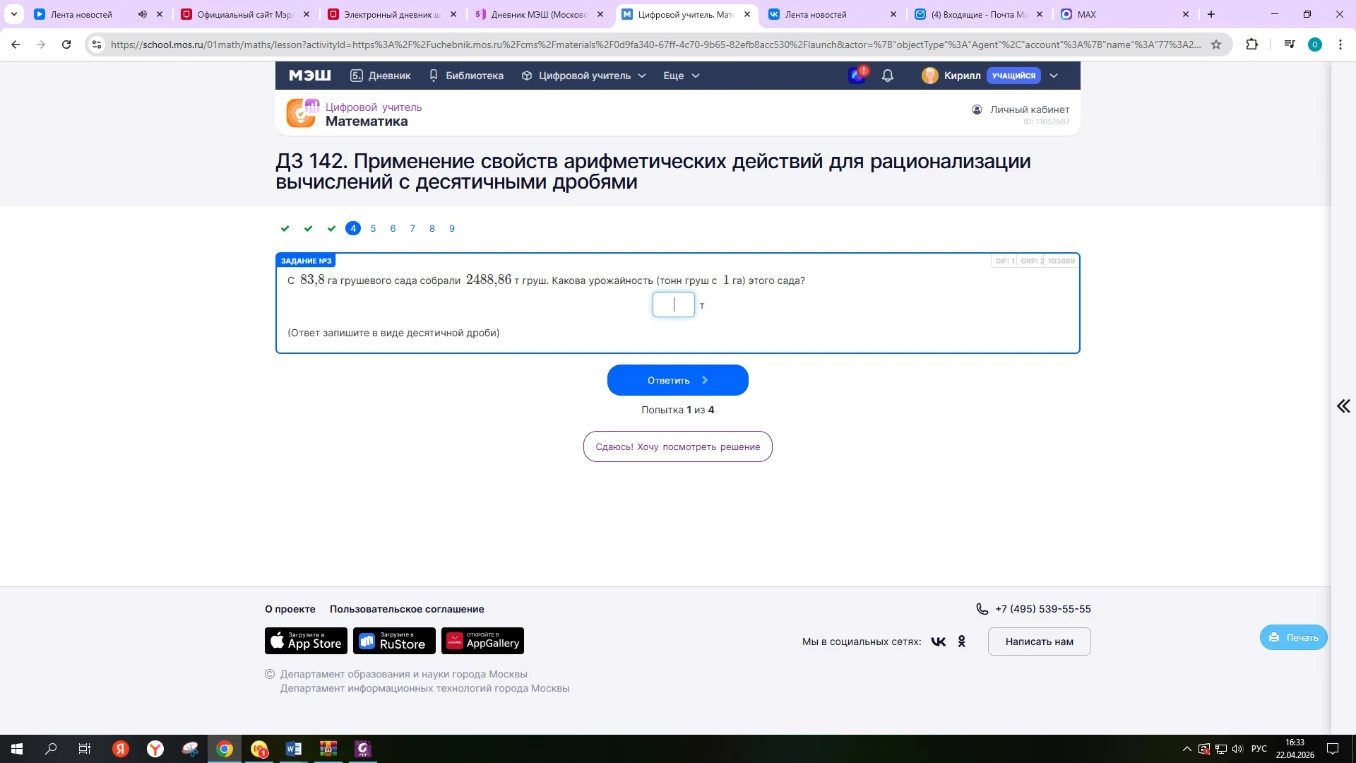The image size is (1356, 763).
Task: Open the blue chat bubble with red badge
Action: (857, 75)
